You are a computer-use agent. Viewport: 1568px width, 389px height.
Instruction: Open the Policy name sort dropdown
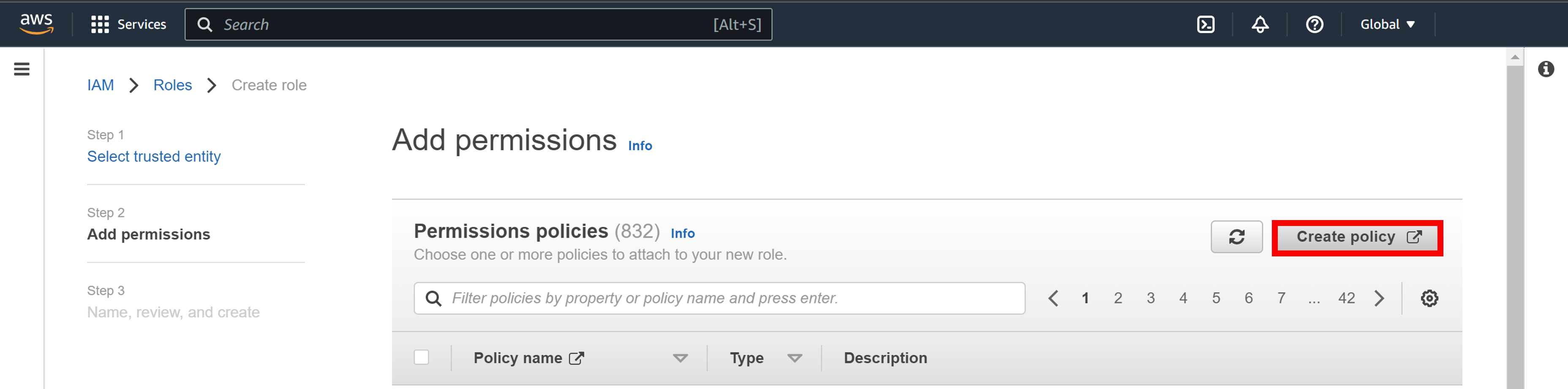pyautogui.click(x=680, y=358)
